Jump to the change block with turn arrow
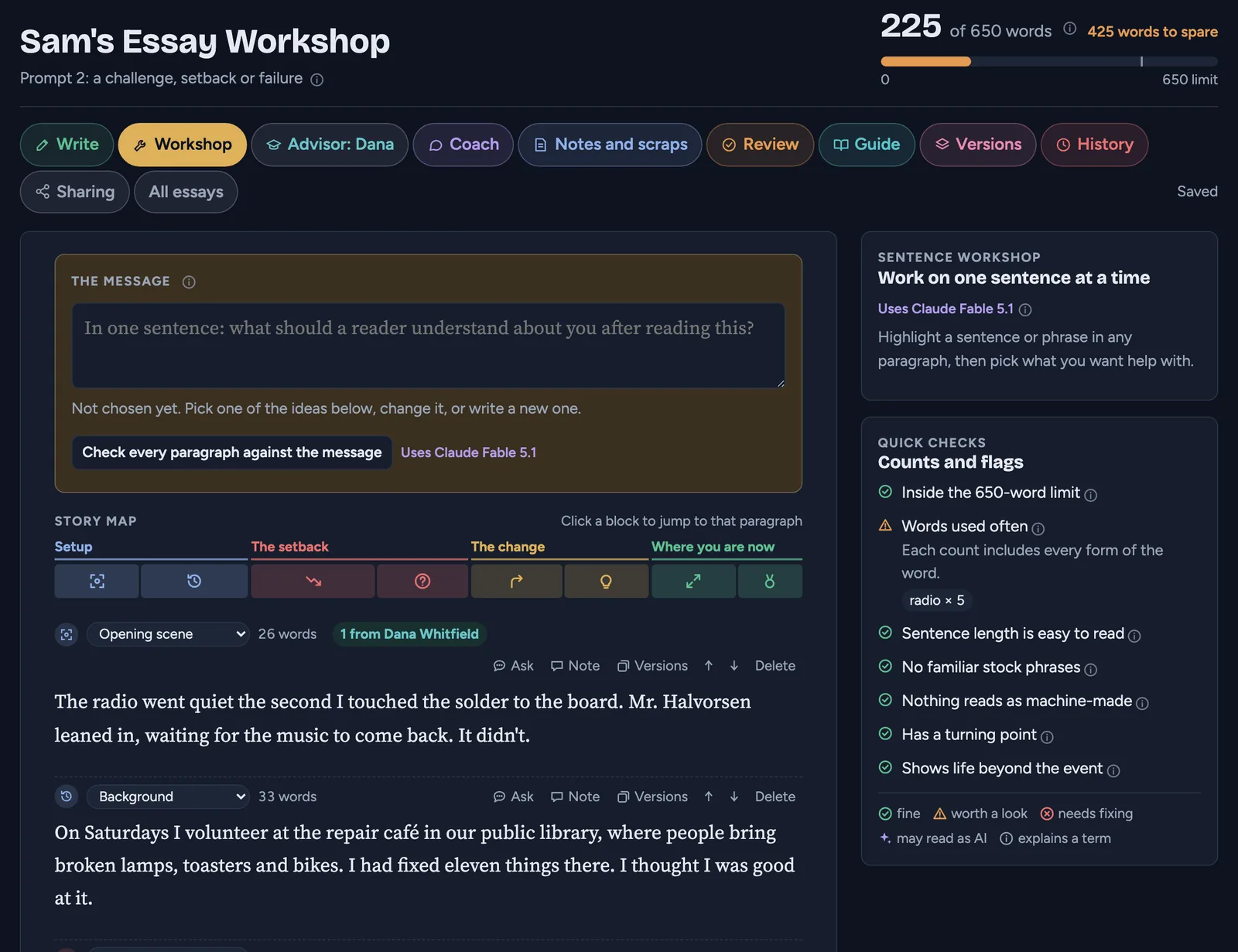Viewport: 1238px width, 952px height. pos(516,581)
